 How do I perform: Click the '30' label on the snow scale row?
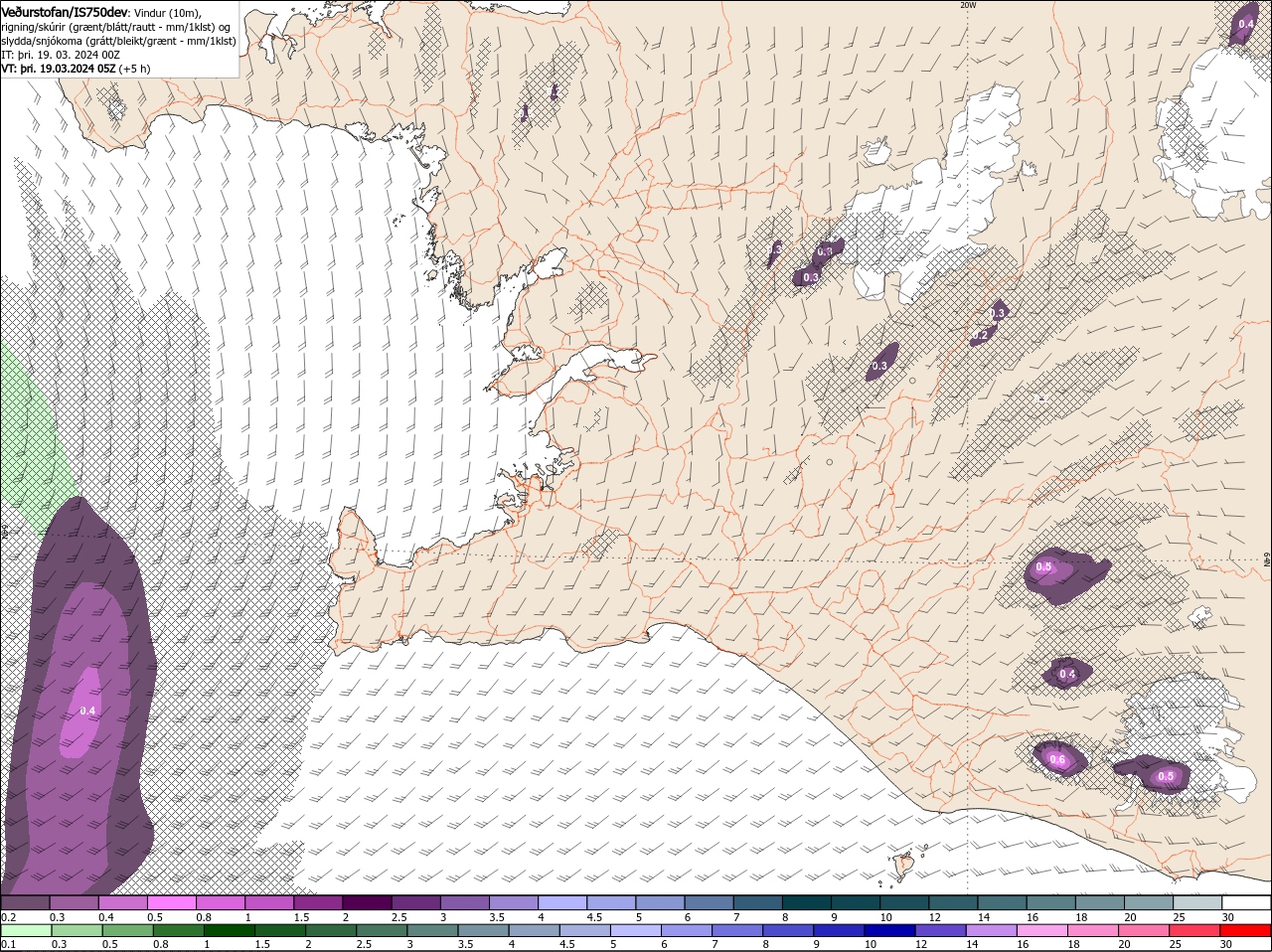[x=1228, y=916]
